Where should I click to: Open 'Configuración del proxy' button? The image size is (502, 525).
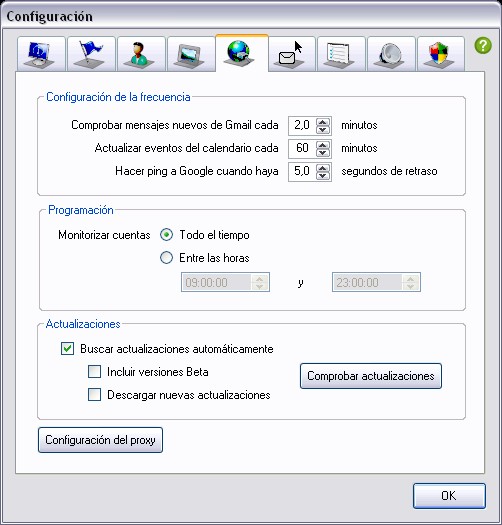click(100, 440)
